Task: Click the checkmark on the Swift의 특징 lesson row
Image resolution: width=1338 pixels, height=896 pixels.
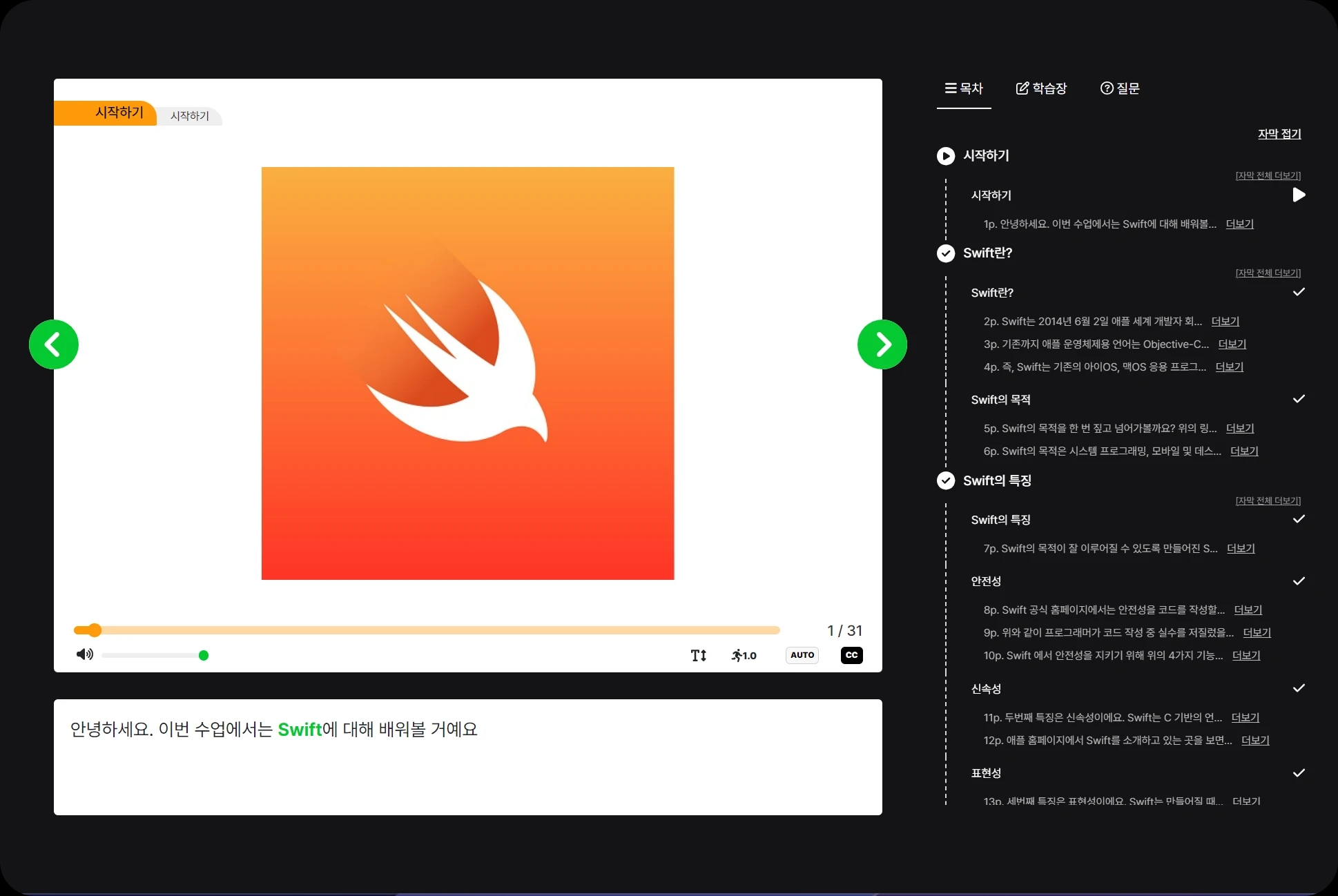Action: pyautogui.click(x=1299, y=519)
